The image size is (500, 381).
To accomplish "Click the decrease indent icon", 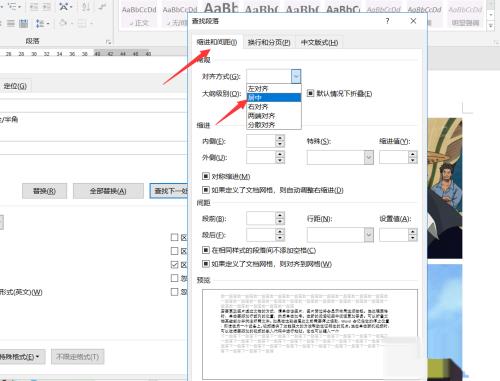I will point(34,6).
